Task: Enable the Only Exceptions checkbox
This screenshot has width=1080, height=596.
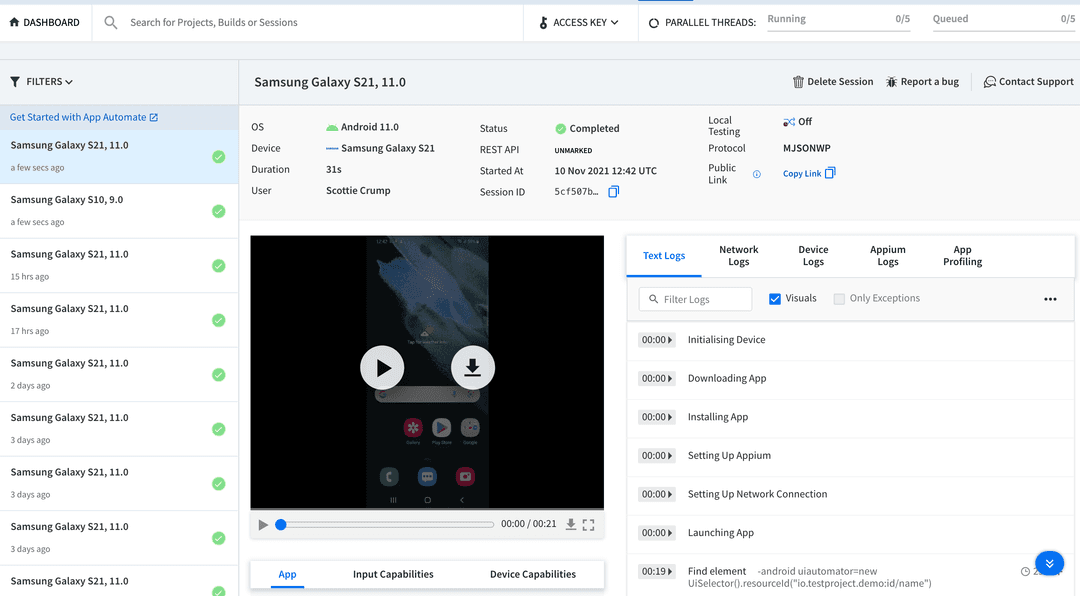Action: tap(839, 298)
